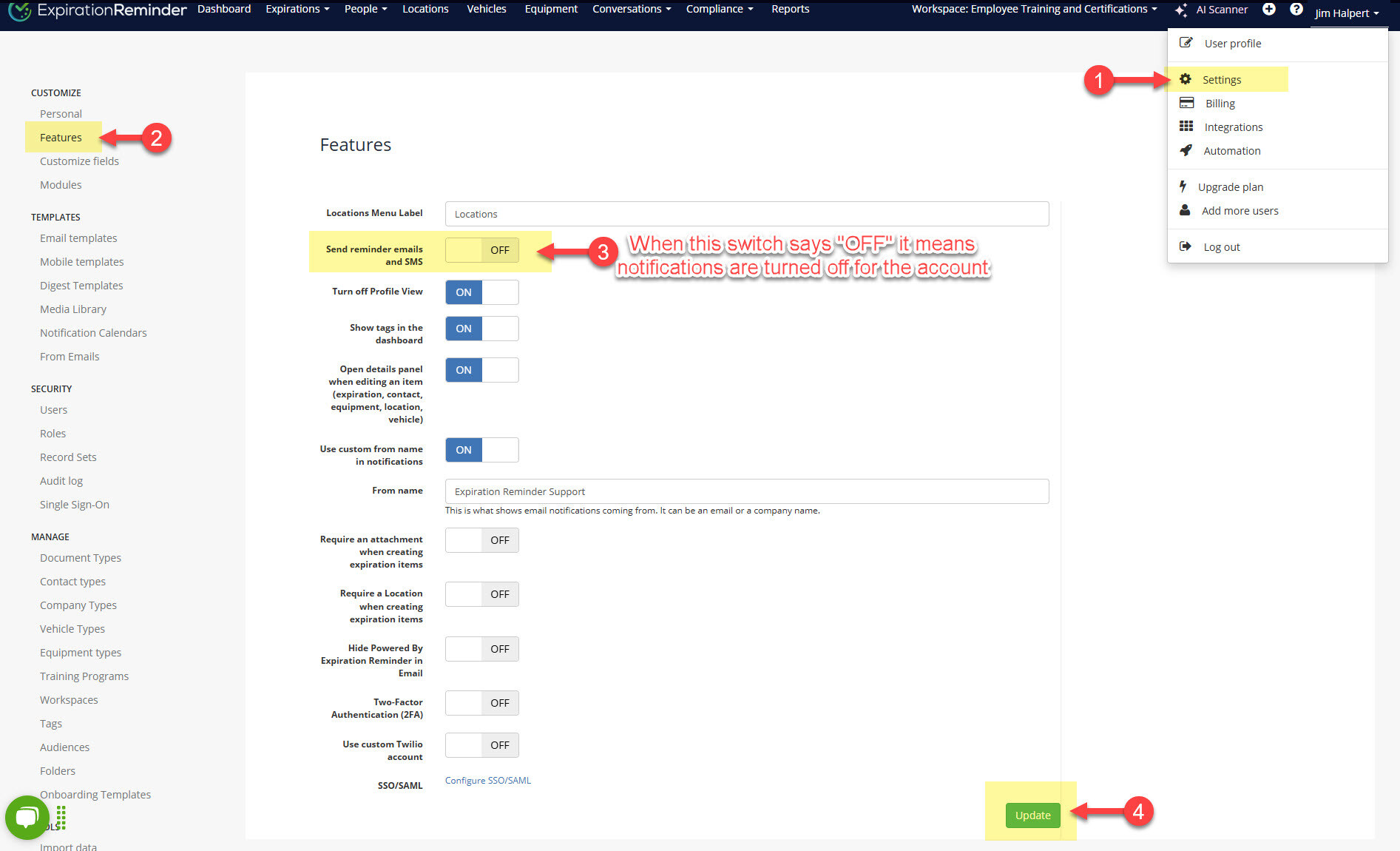
Task: Open Email templates in the sidebar
Action: 78,238
